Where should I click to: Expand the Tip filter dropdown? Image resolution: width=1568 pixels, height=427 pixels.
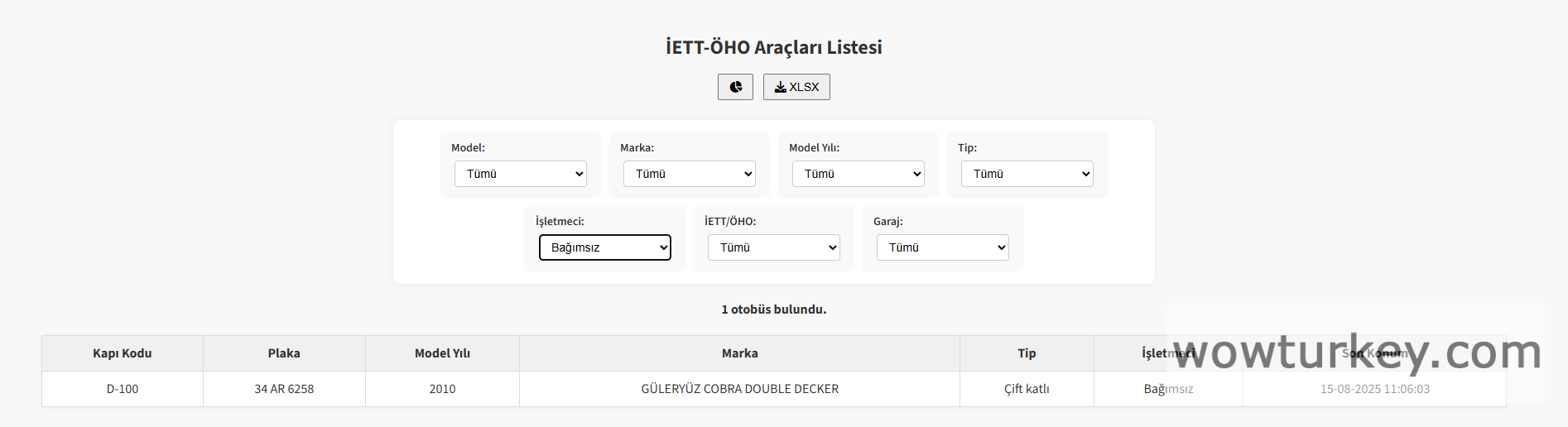(x=1027, y=174)
